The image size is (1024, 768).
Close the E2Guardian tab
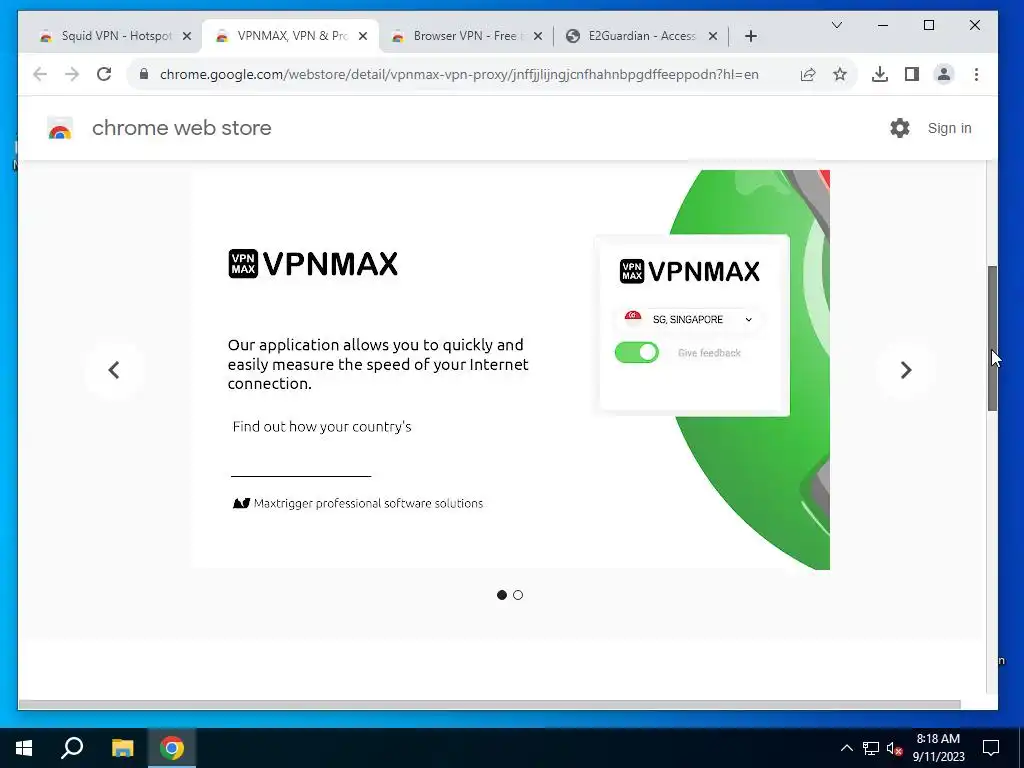(713, 36)
